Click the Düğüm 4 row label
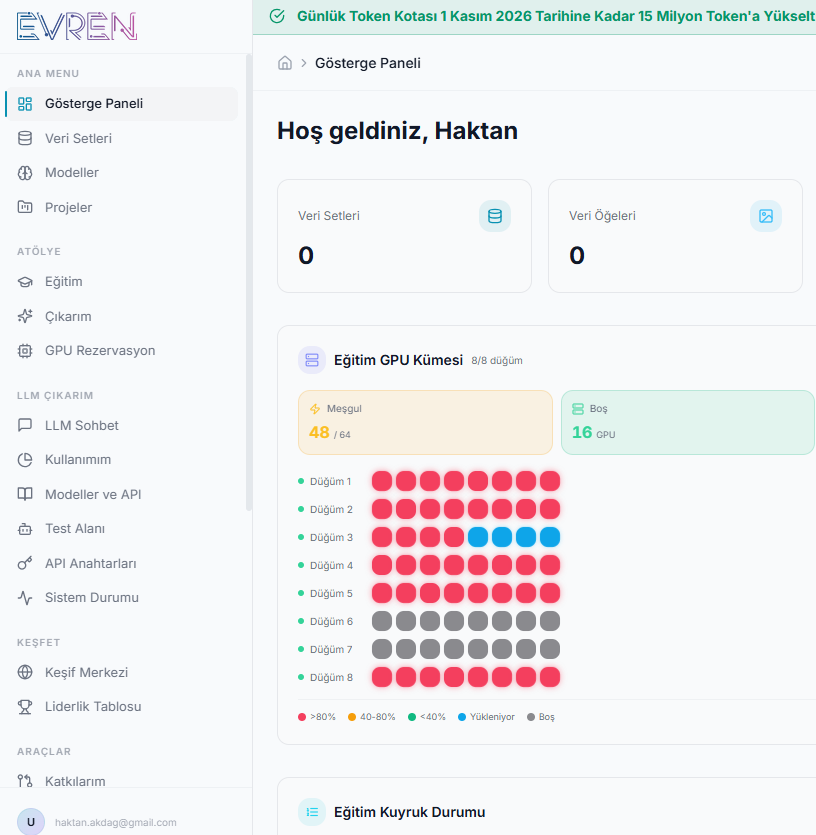 [x=331, y=565]
